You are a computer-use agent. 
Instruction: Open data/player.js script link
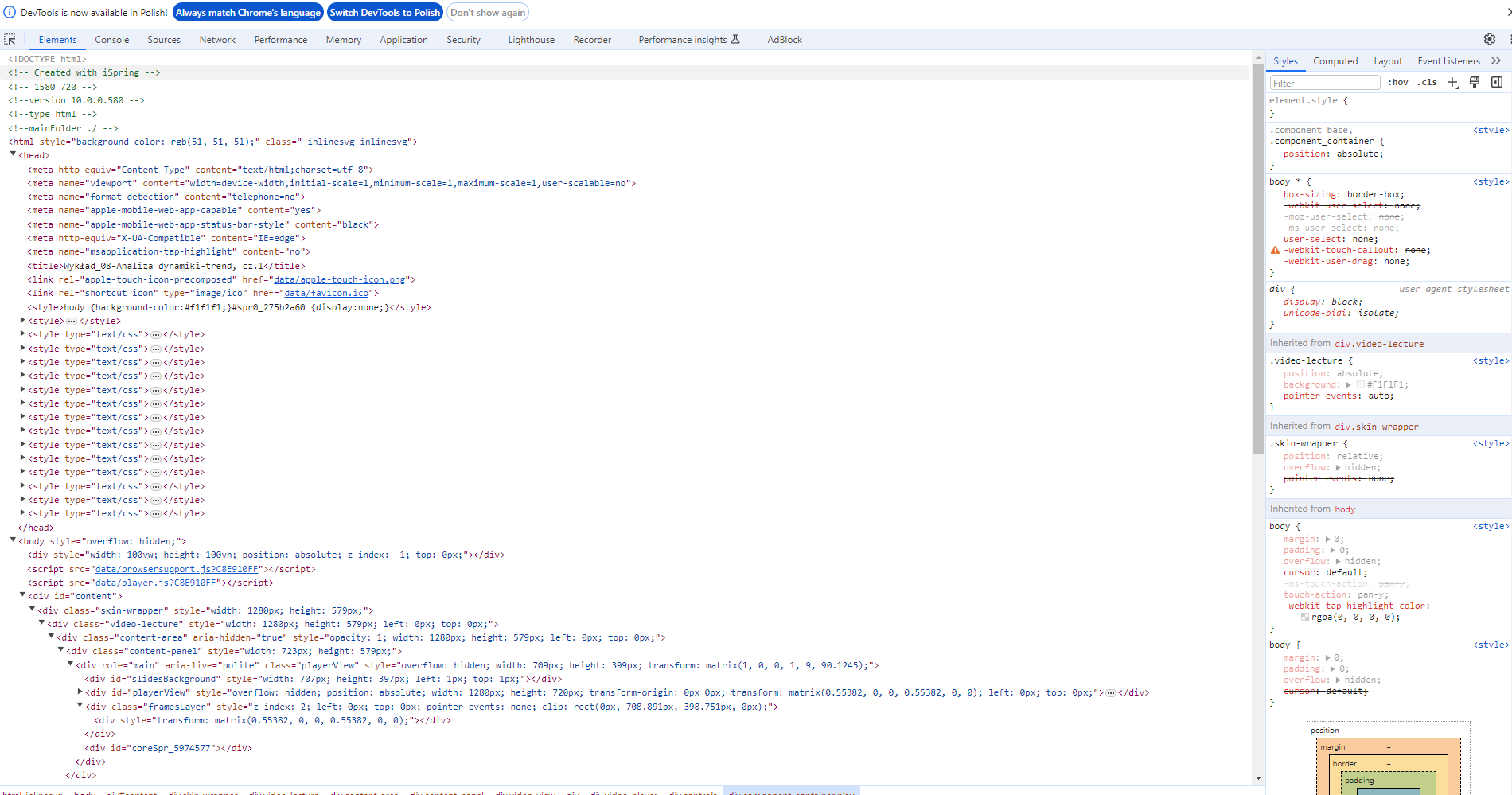click(156, 583)
